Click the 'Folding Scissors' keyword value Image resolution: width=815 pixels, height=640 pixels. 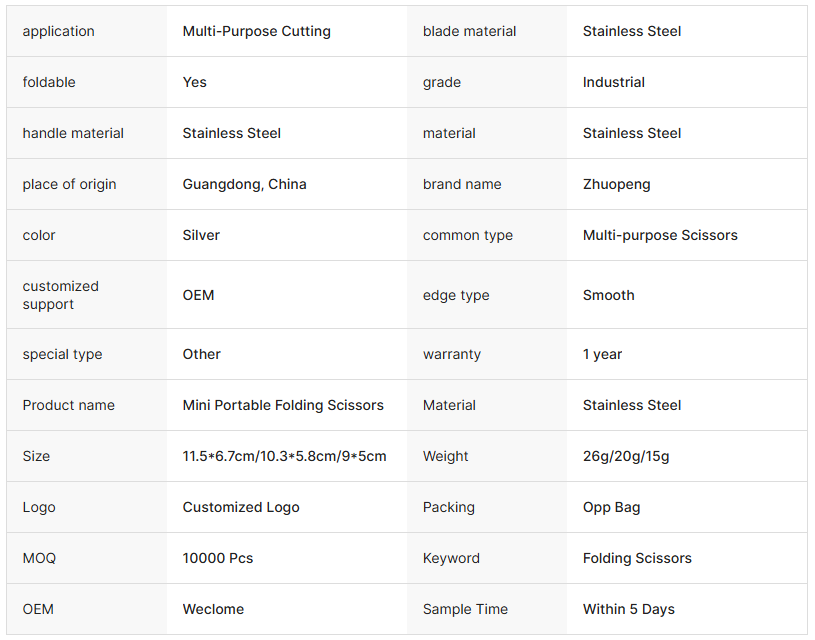pyautogui.click(x=637, y=558)
